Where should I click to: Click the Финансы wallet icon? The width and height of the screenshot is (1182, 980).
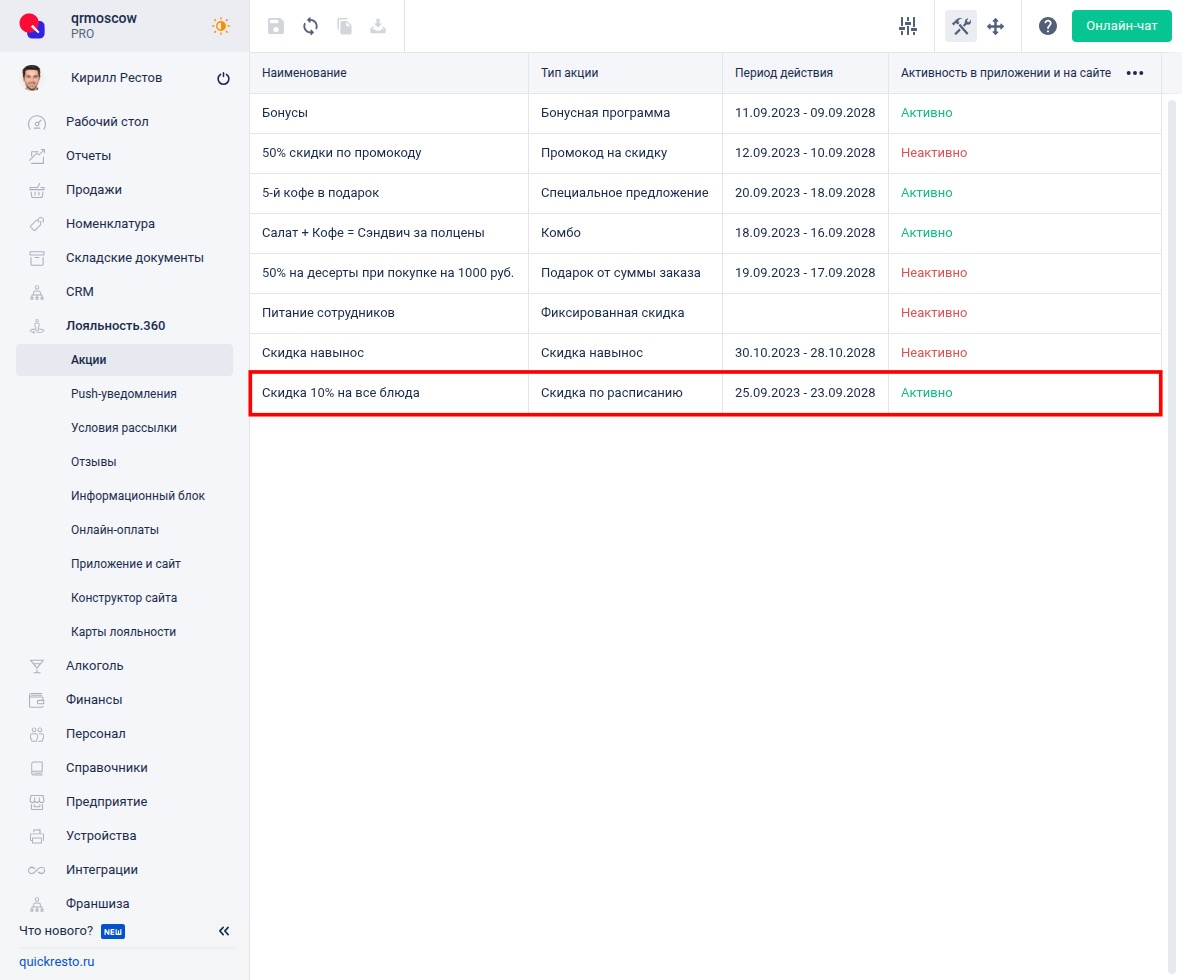(36, 700)
